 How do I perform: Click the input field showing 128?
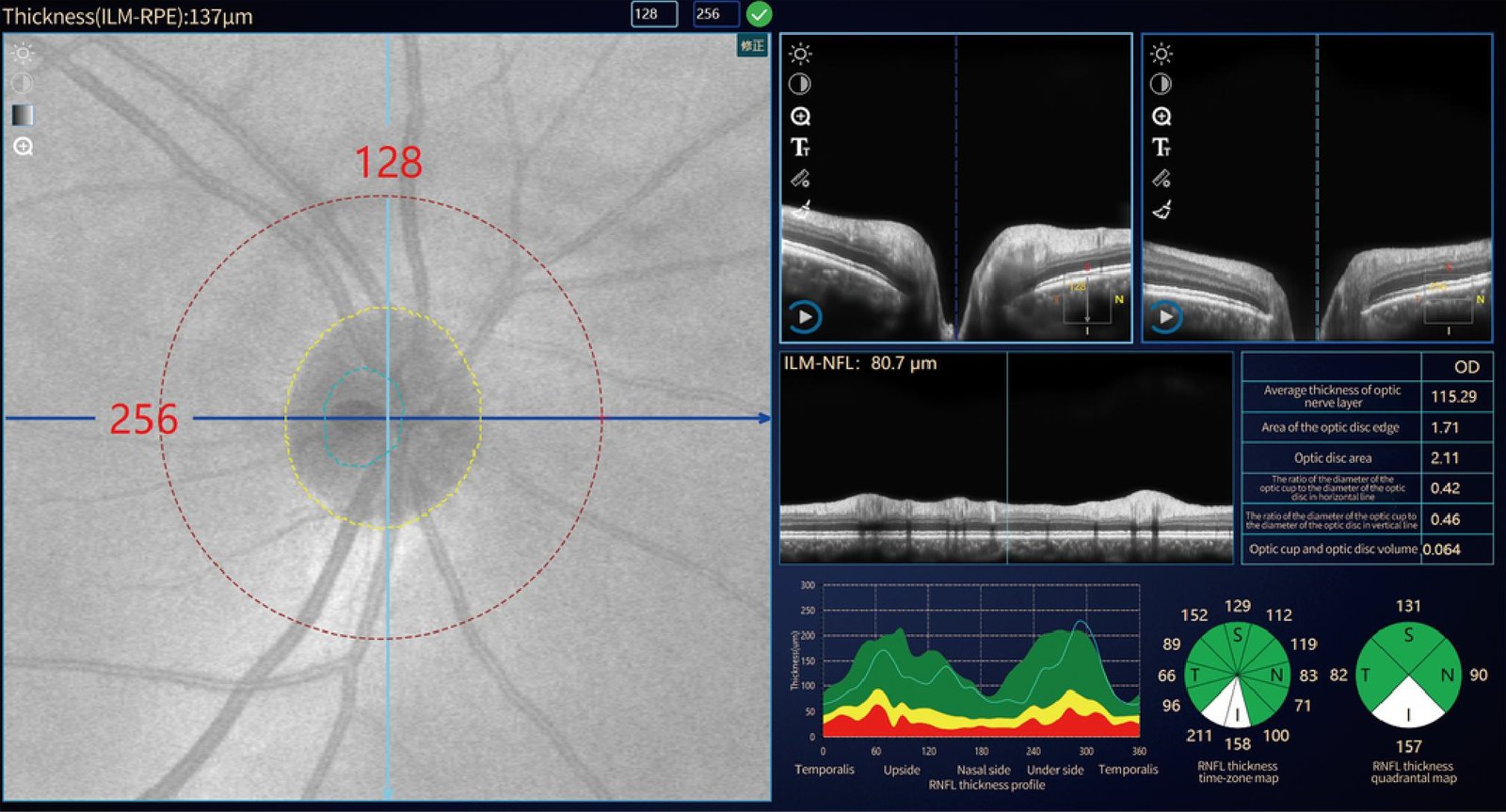pyautogui.click(x=653, y=14)
